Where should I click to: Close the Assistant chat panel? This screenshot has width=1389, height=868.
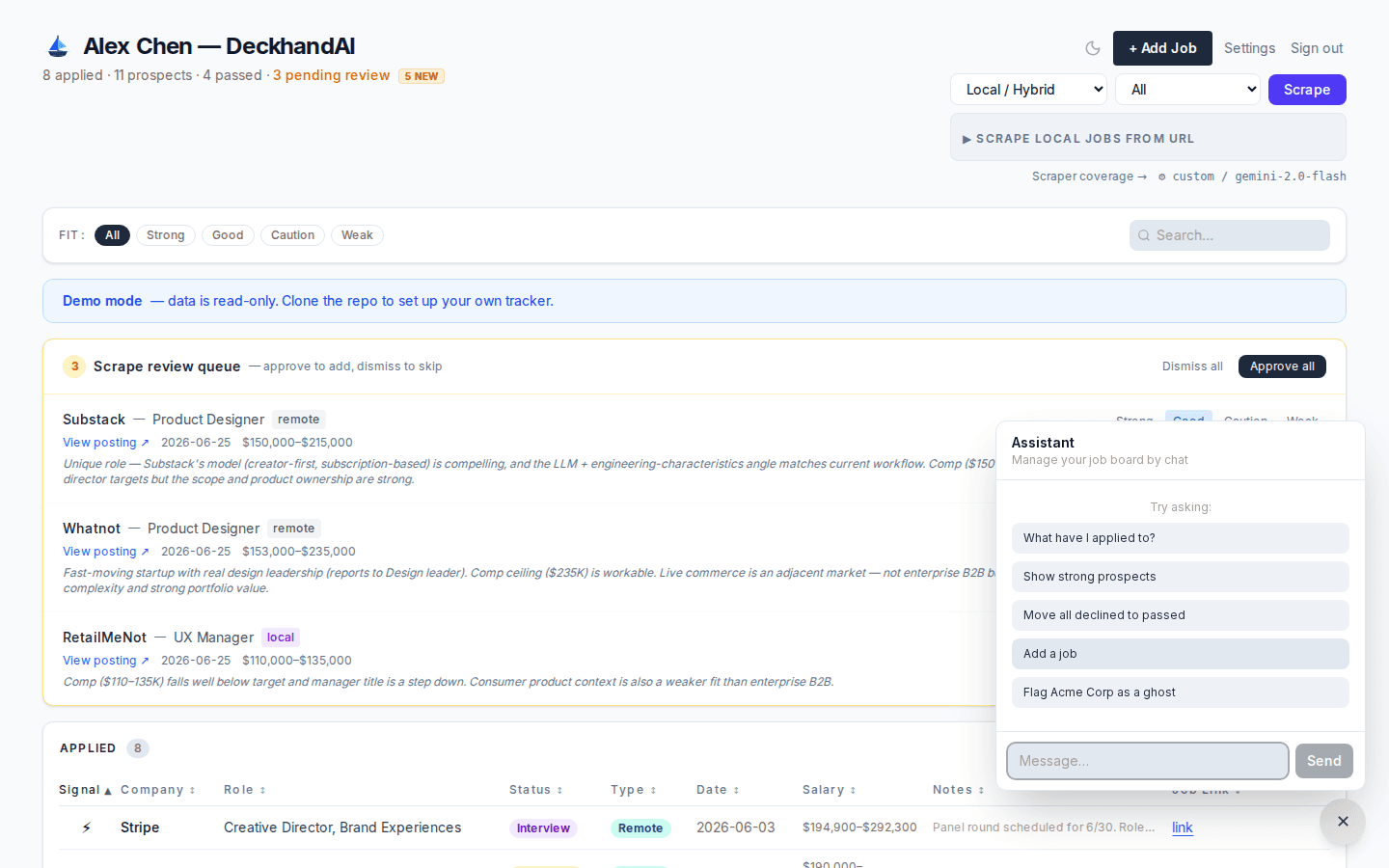coord(1343,822)
